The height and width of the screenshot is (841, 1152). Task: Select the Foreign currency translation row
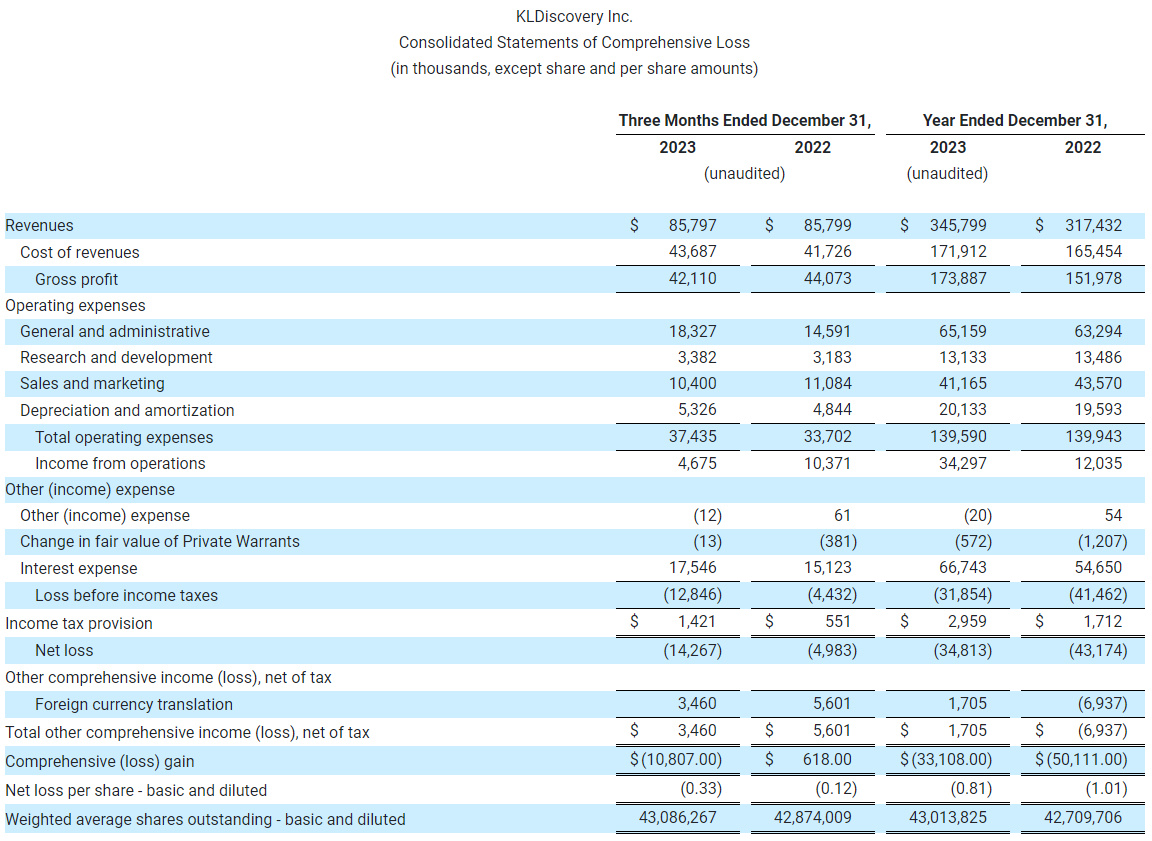point(118,703)
